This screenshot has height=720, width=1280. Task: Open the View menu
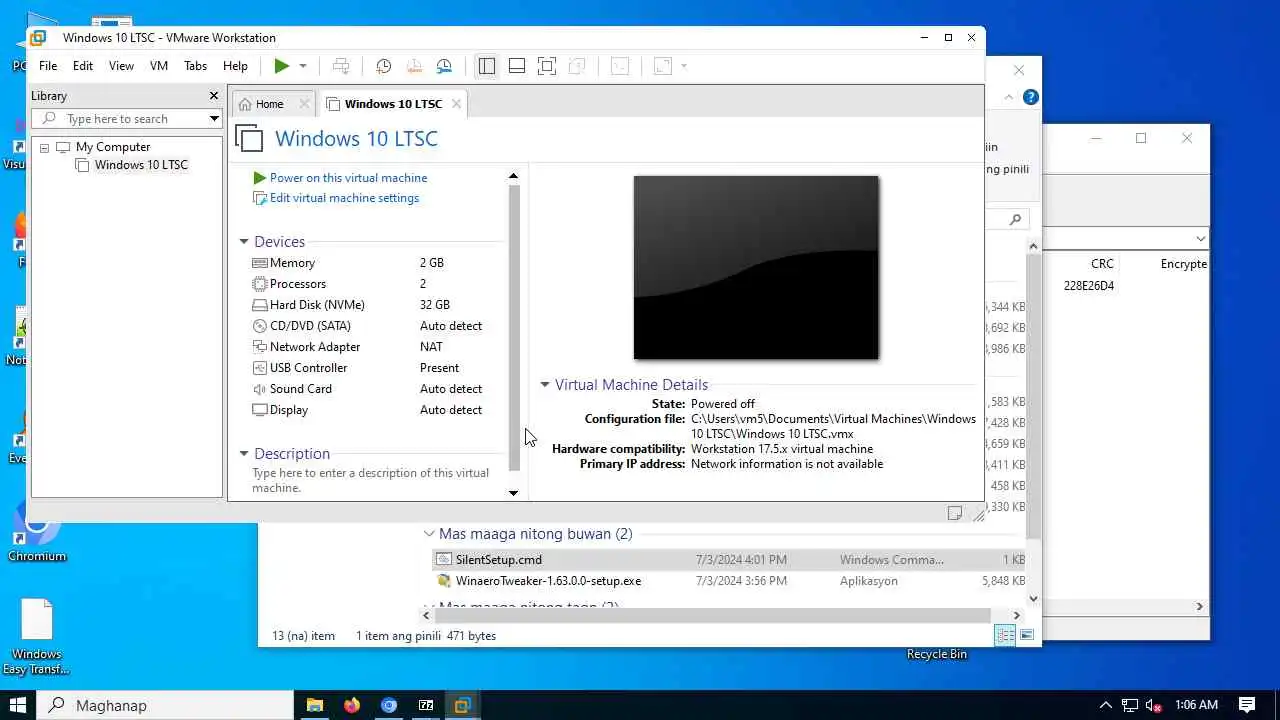click(x=121, y=66)
